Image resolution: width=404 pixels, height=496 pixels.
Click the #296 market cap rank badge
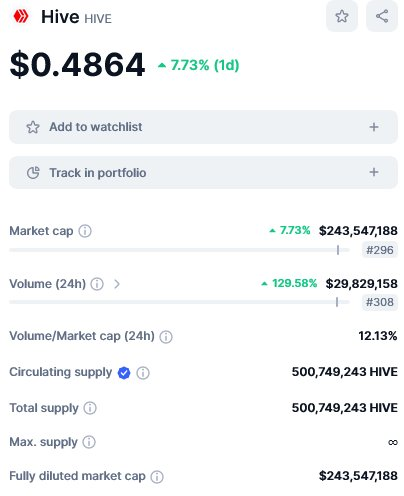point(380,250)
